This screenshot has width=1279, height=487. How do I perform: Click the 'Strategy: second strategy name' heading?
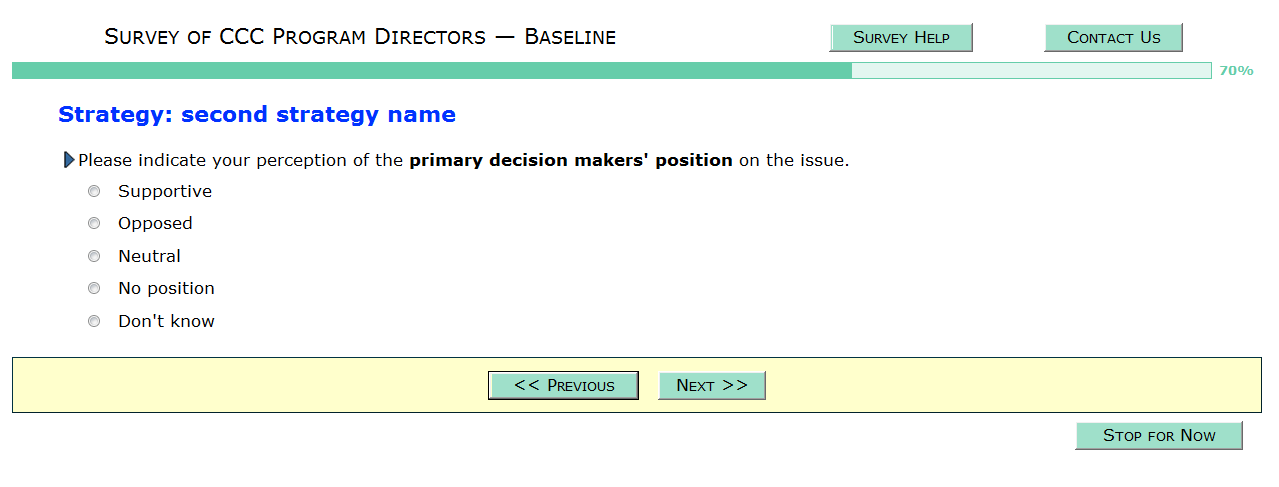tap(257, 115)
